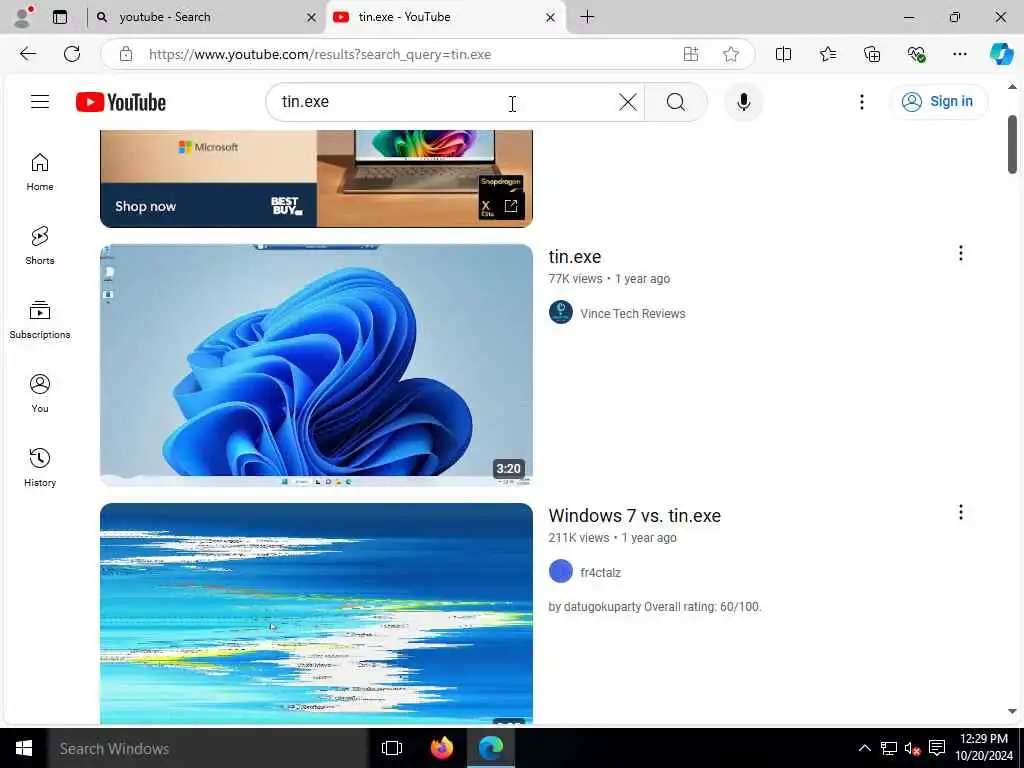1024x768 pixels.
Task: Open a new browser tab
Action: click(x=587, y=17)
